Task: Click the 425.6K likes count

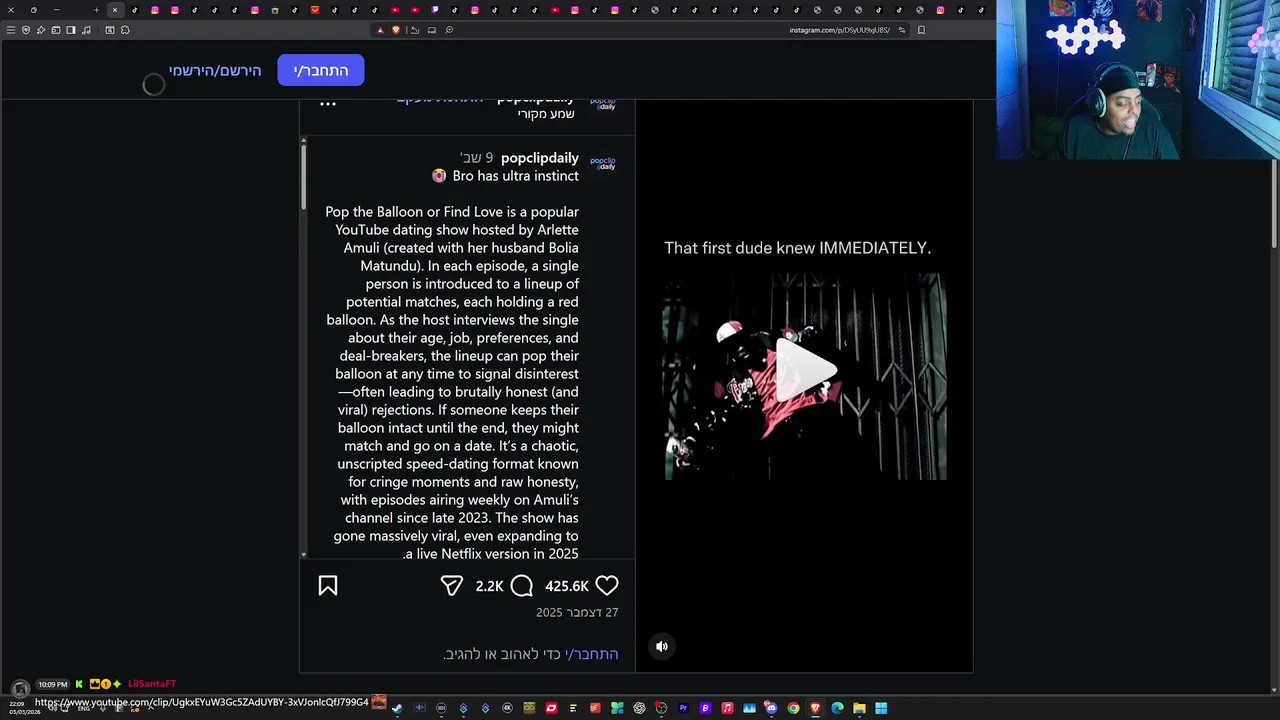Action: click(x=567, y=586)
